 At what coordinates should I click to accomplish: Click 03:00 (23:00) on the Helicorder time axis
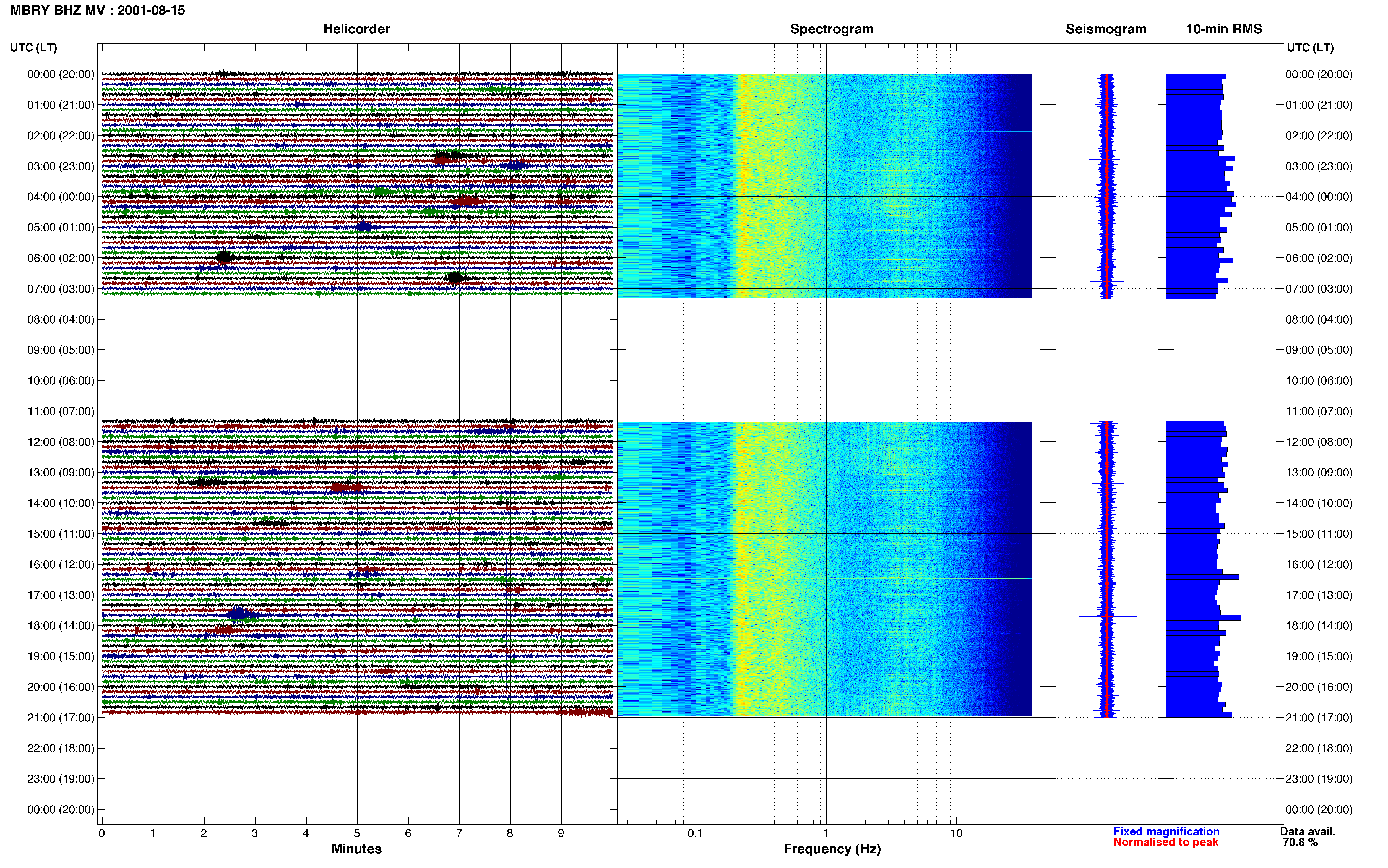point(61,166)
